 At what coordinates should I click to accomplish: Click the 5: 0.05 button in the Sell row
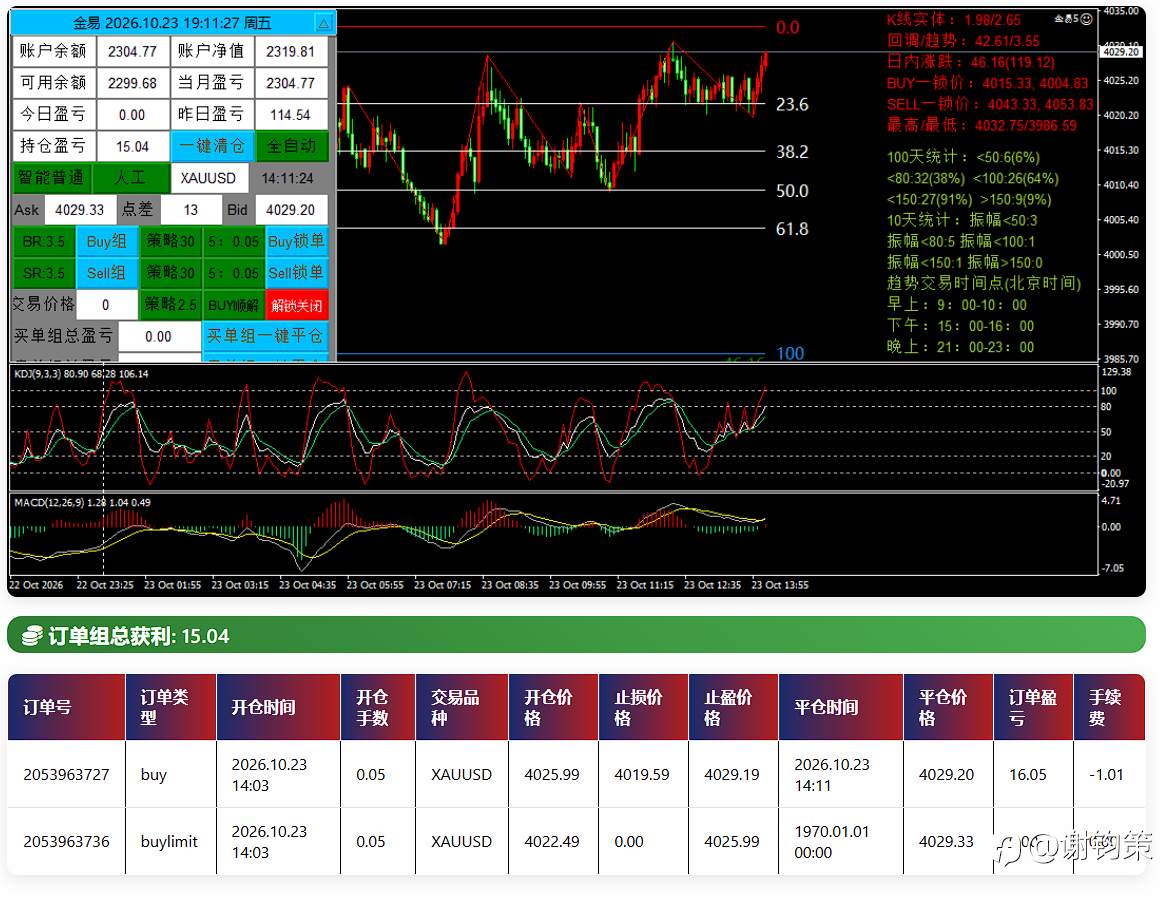pos(233,273)
